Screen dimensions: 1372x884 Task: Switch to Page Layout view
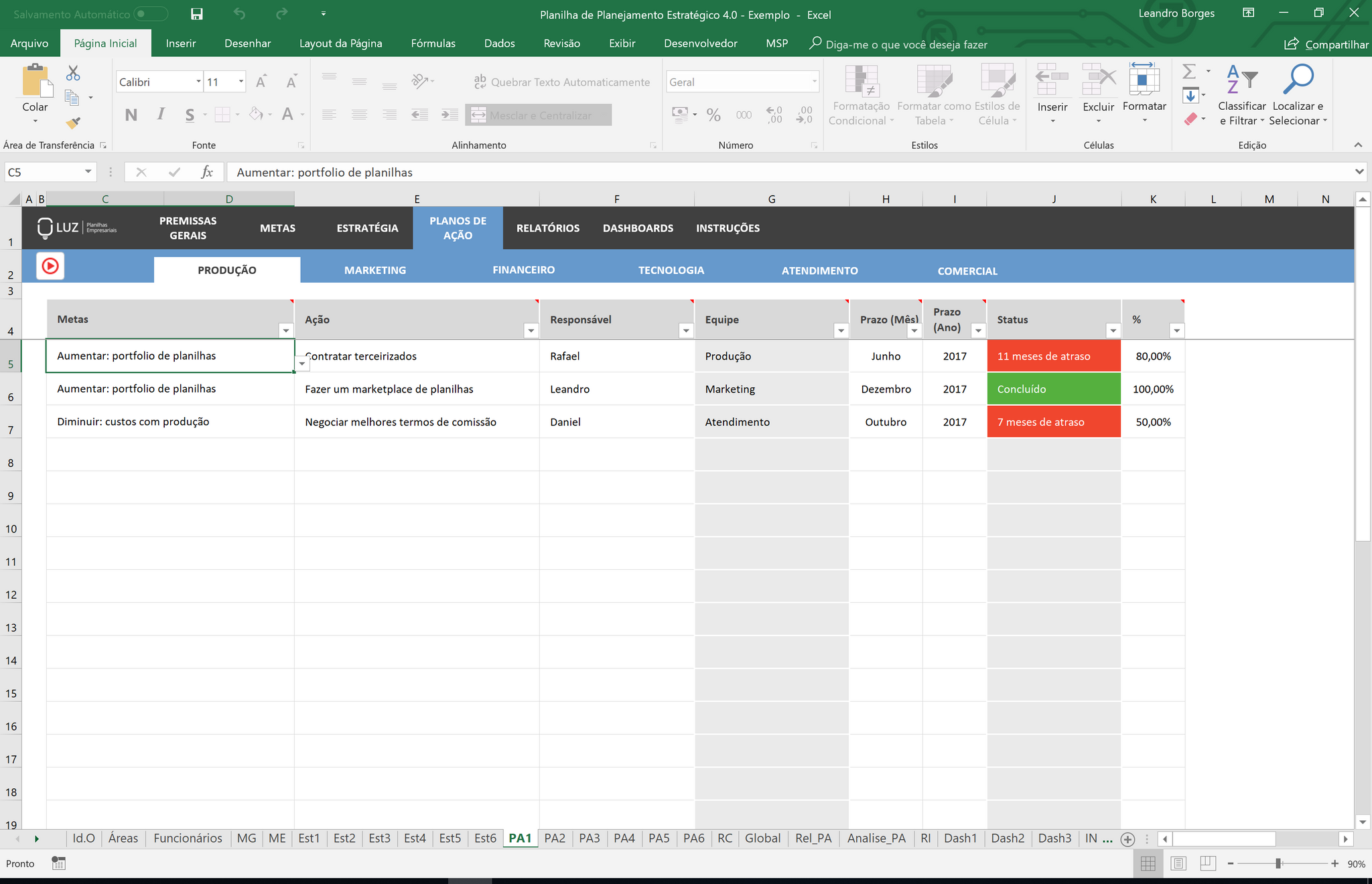coord(1178,864)
